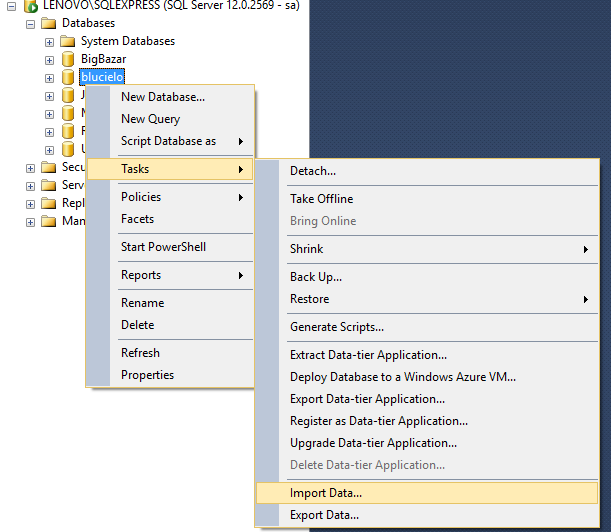Open the Reports submenu
This screenshot has height=532, width=611.
pos(170,275)
